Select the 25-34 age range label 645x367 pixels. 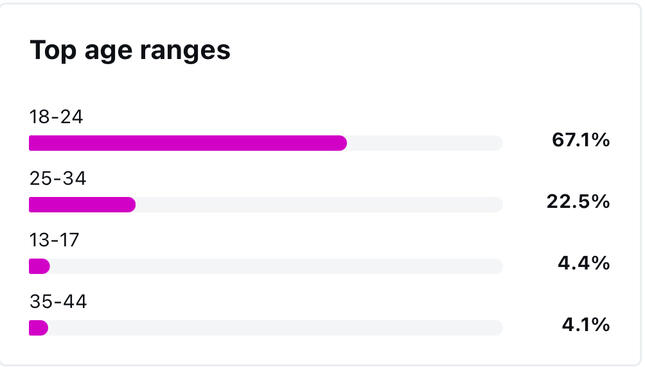tap(58, 179)
